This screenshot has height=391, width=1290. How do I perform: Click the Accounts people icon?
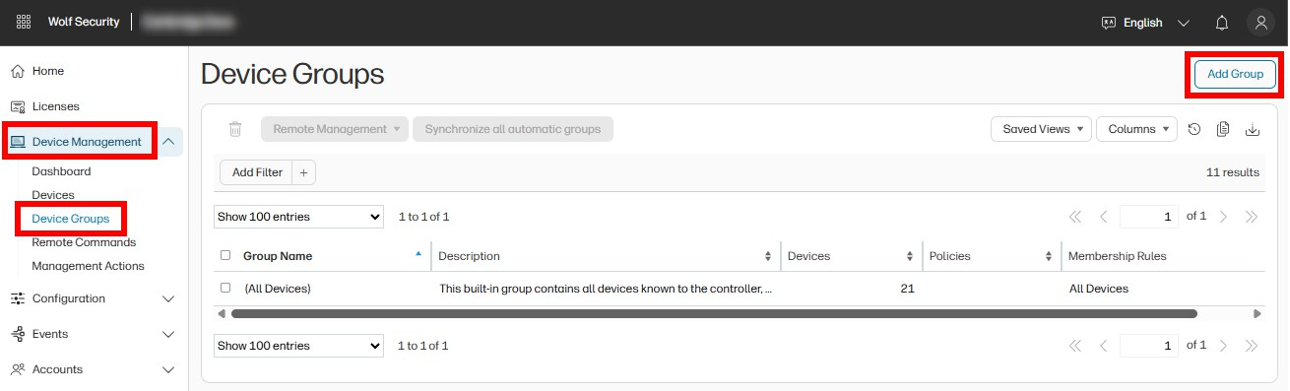(x=17, y=369)
